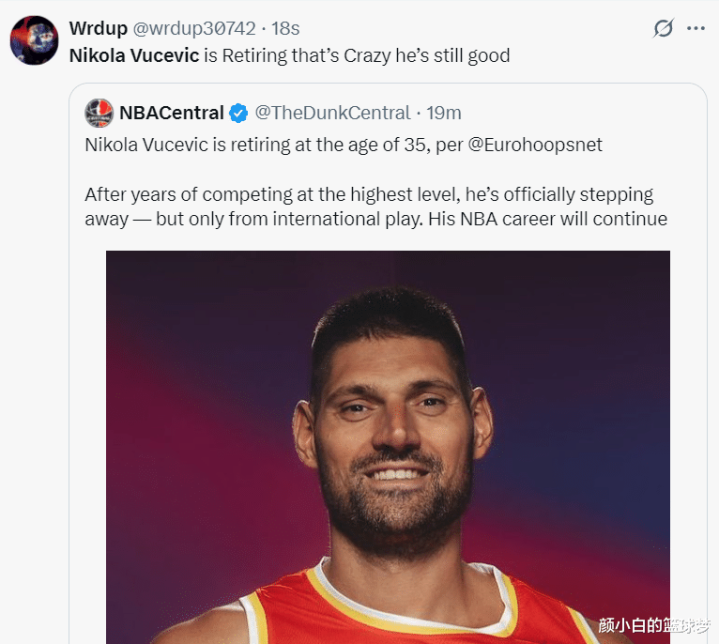Open the Wrdup display name link
The height and width of the screenshot is (644, 719).
96,28
